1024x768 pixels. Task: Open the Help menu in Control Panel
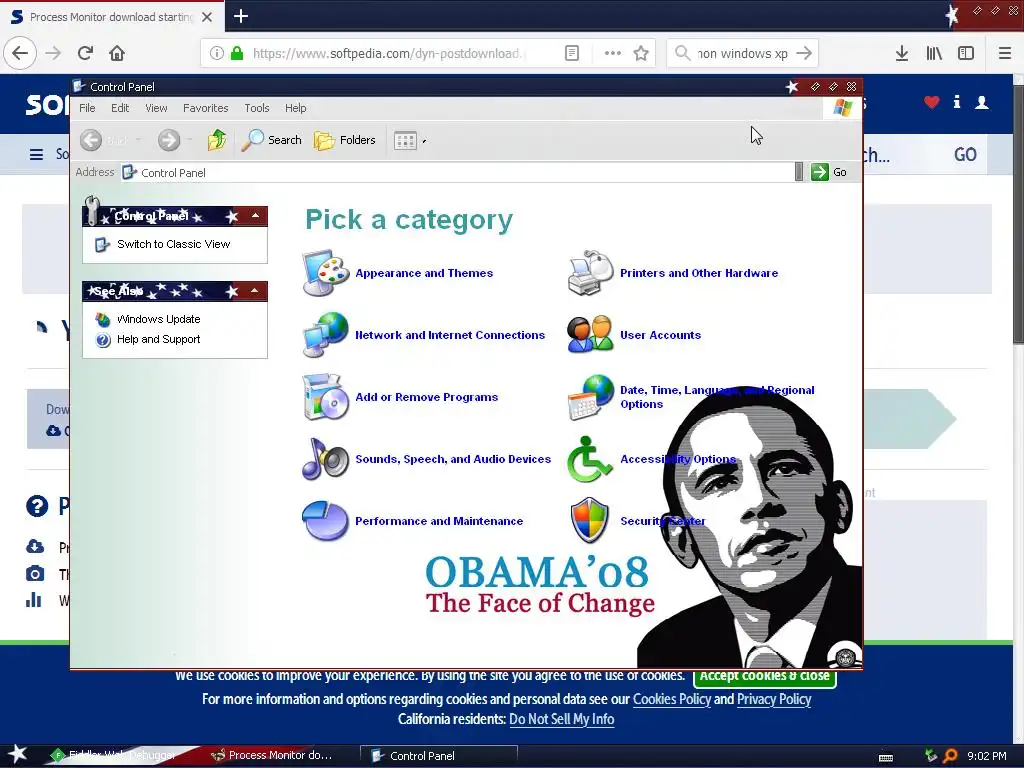295,108
